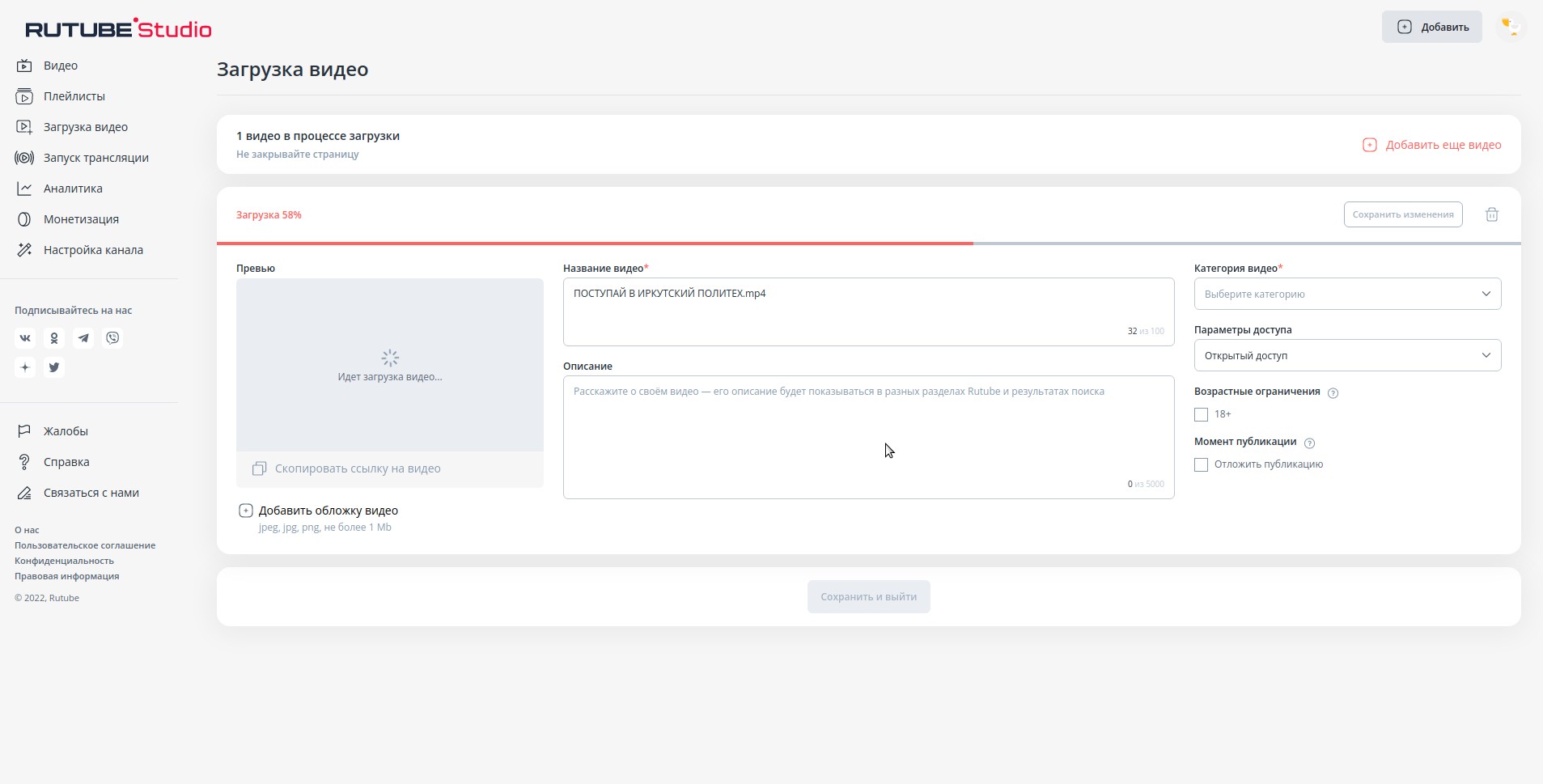
Task: Click into the Описание text field
Action: (x=868, y=437)
